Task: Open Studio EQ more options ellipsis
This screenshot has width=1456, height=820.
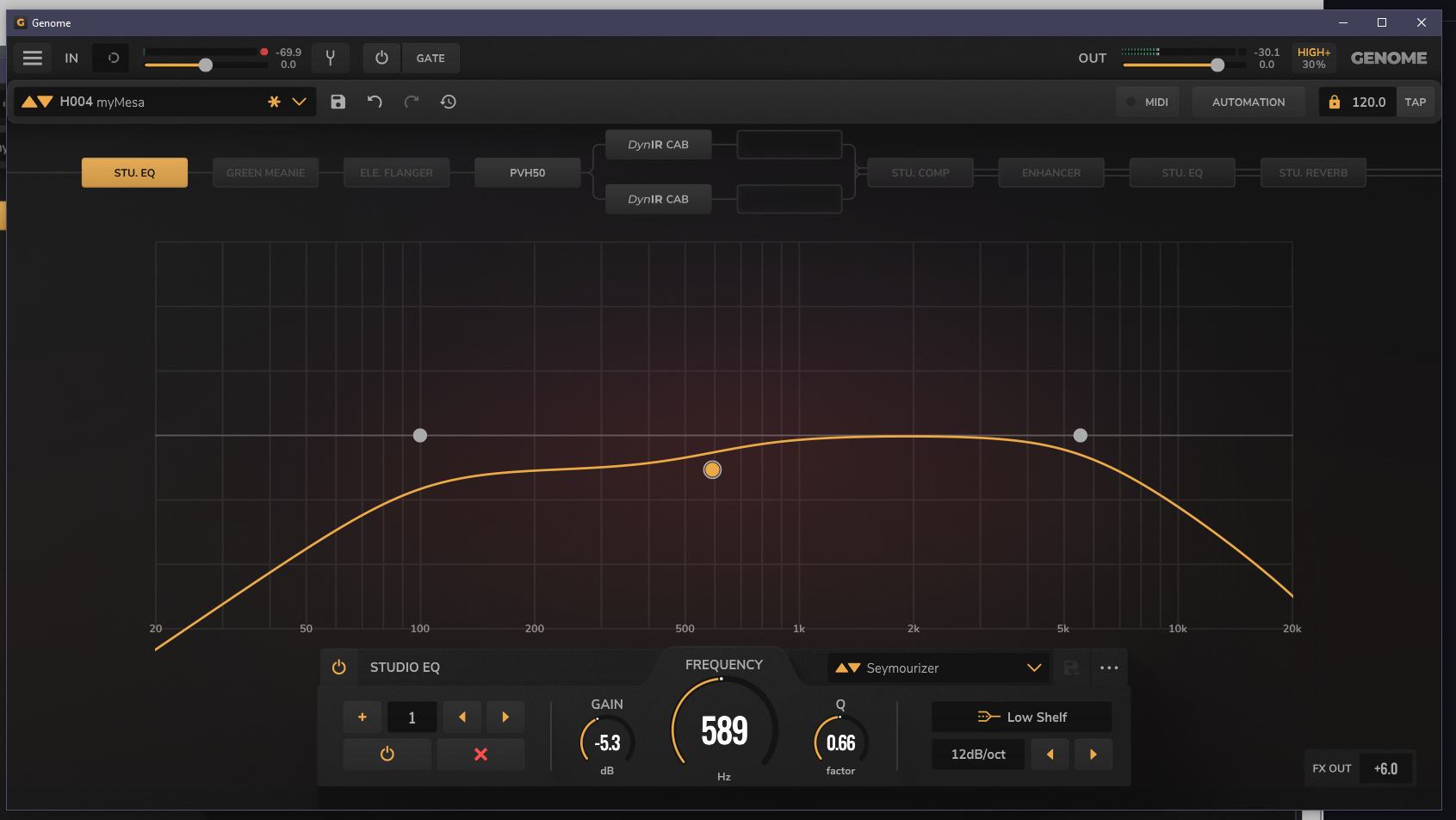Action: (x=1109, y=668)
